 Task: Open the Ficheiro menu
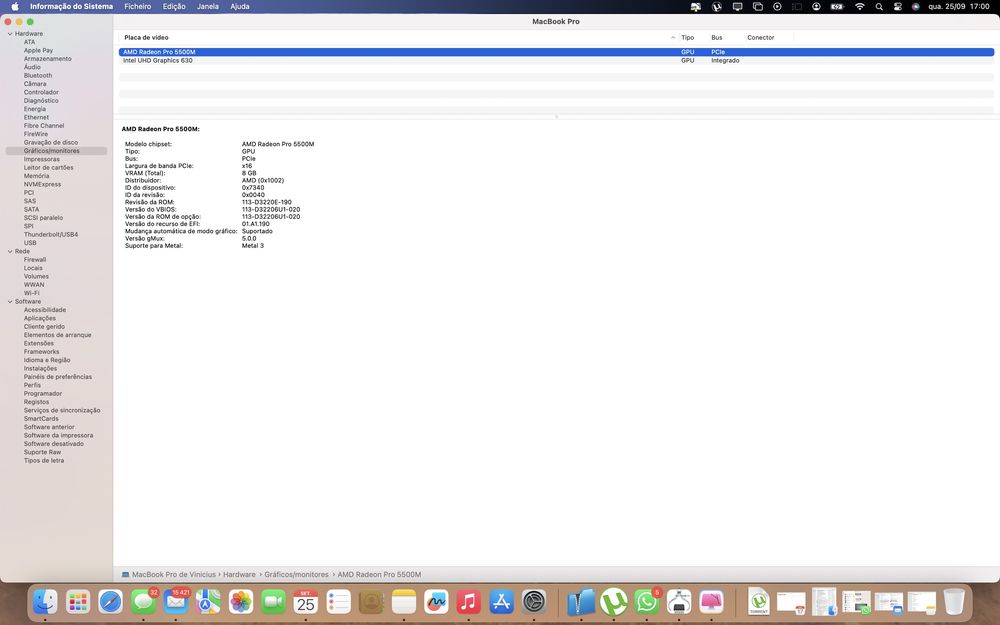138,6
